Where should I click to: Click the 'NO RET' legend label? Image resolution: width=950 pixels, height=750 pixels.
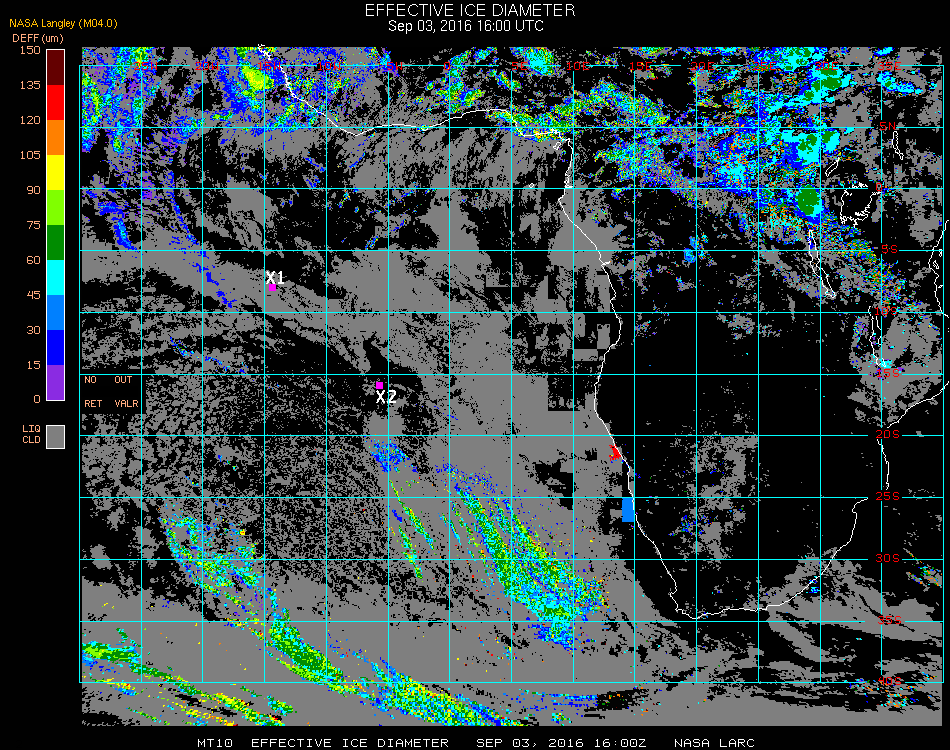pos(93,391)
